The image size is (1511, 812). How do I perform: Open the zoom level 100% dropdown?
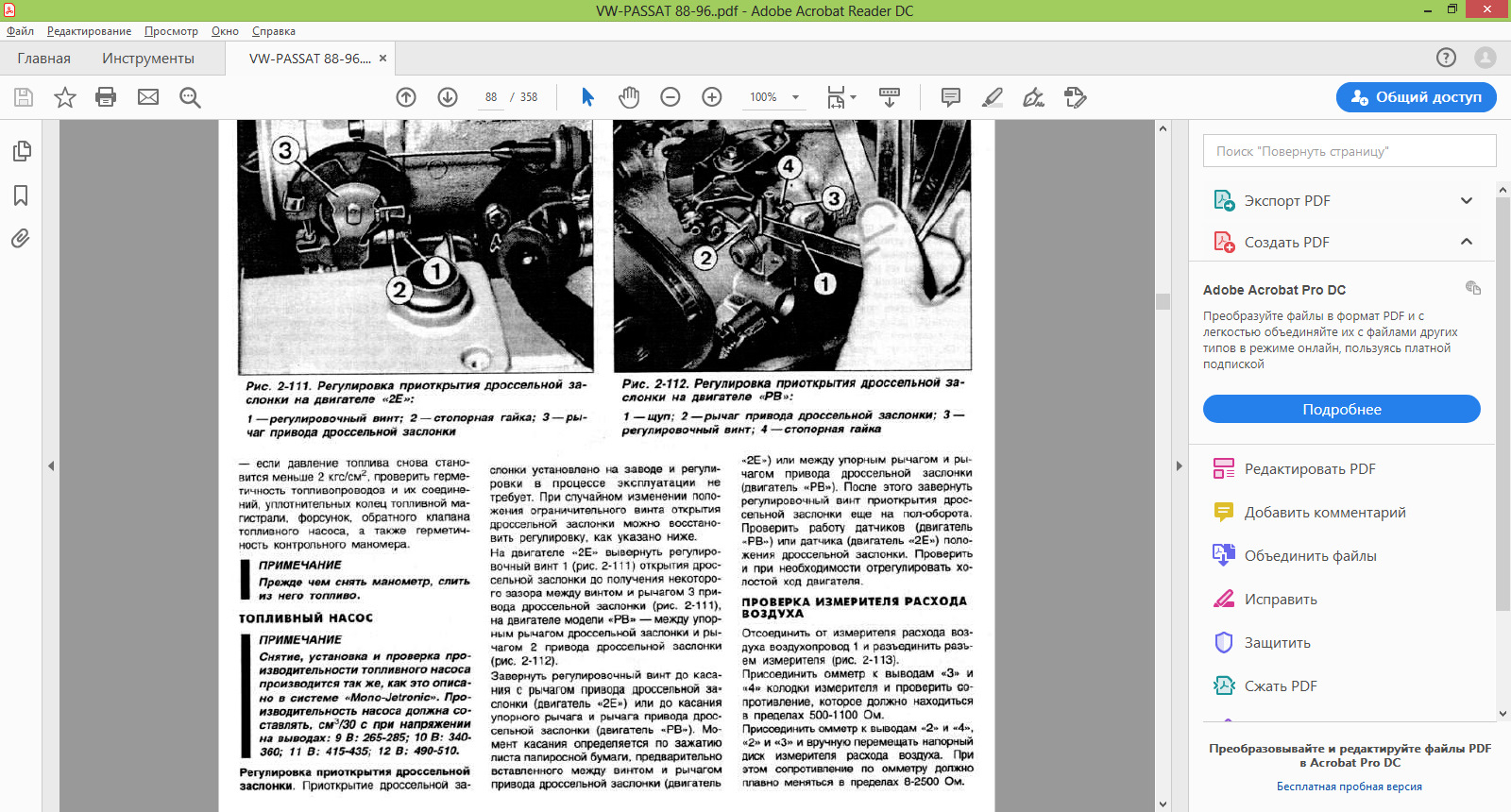click(x=795, y=97)
